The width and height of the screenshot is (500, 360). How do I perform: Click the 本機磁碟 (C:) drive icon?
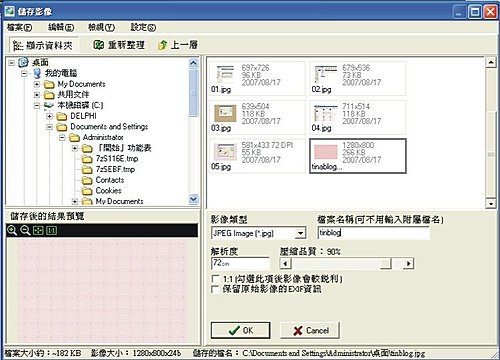coord(49,105)
